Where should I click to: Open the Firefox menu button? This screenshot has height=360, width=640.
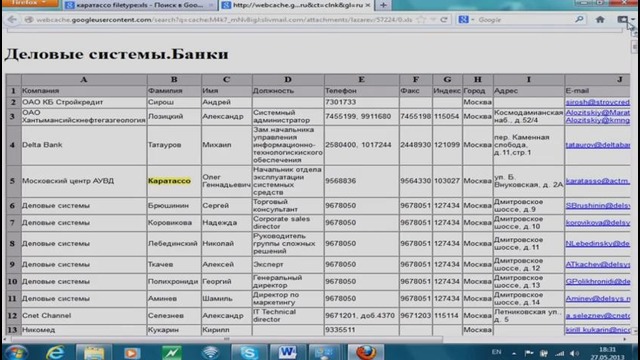[29, 3]
